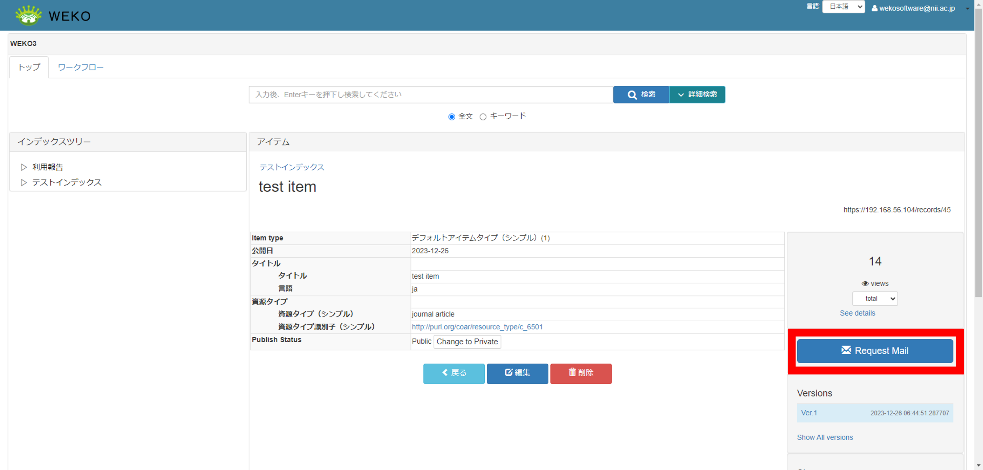Screen dimensions: 983x470
Task: Open the See details link
Action: pos(857,313)
